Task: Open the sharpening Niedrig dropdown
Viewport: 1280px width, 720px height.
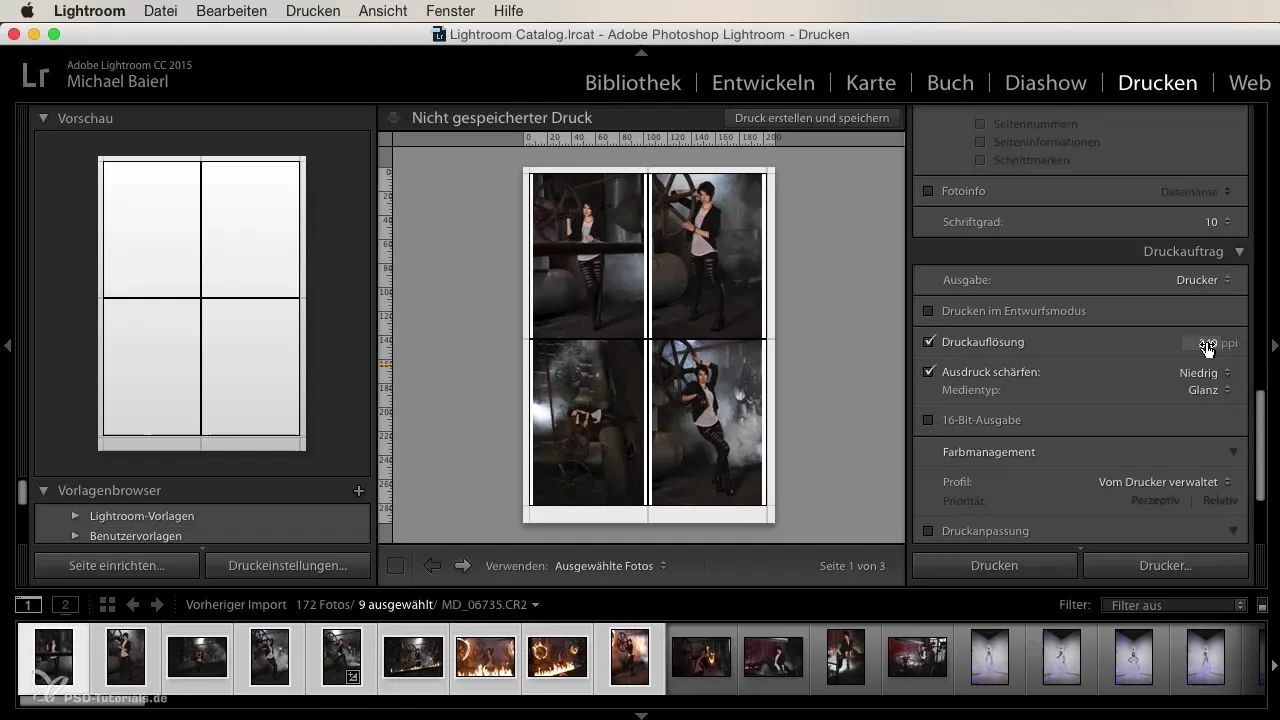Action: 1205,372
